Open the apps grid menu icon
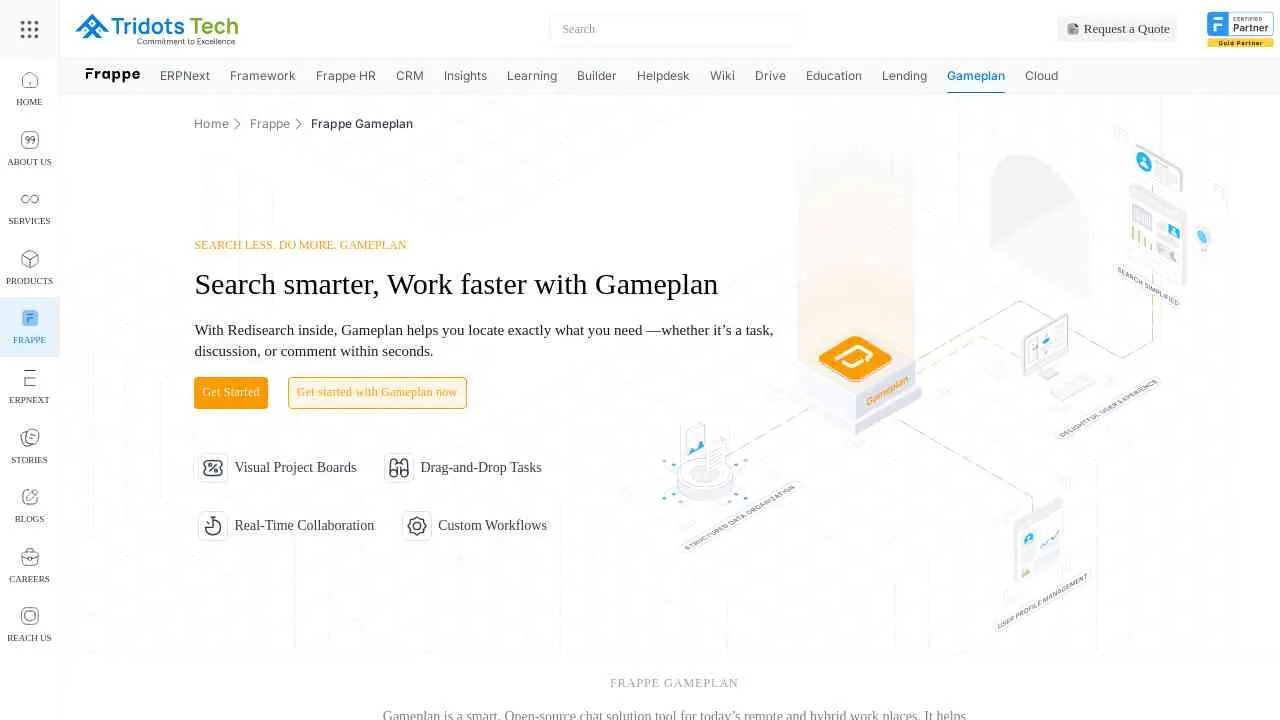 tap(29, 29)
